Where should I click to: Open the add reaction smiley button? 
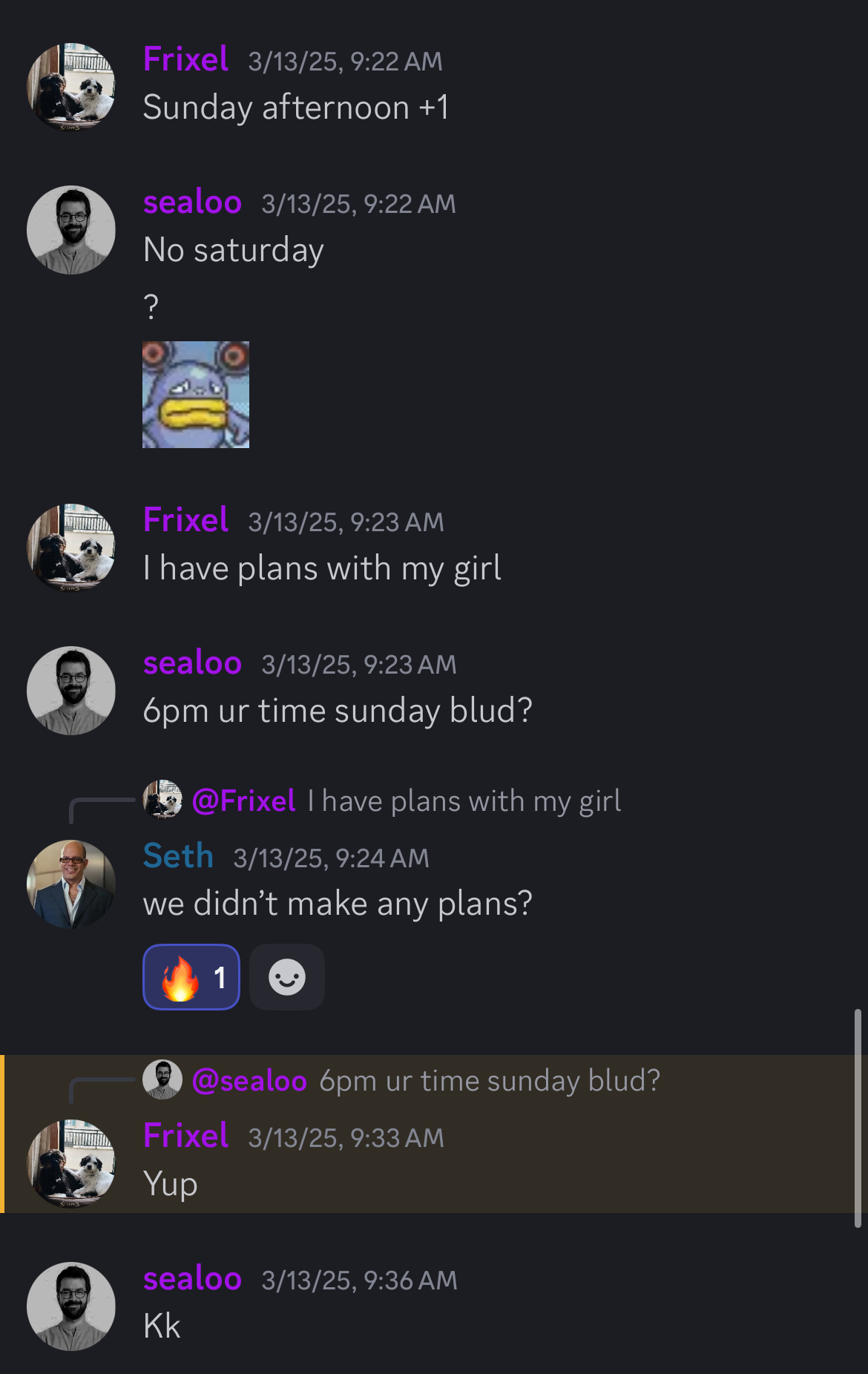[x=287, y=977]
